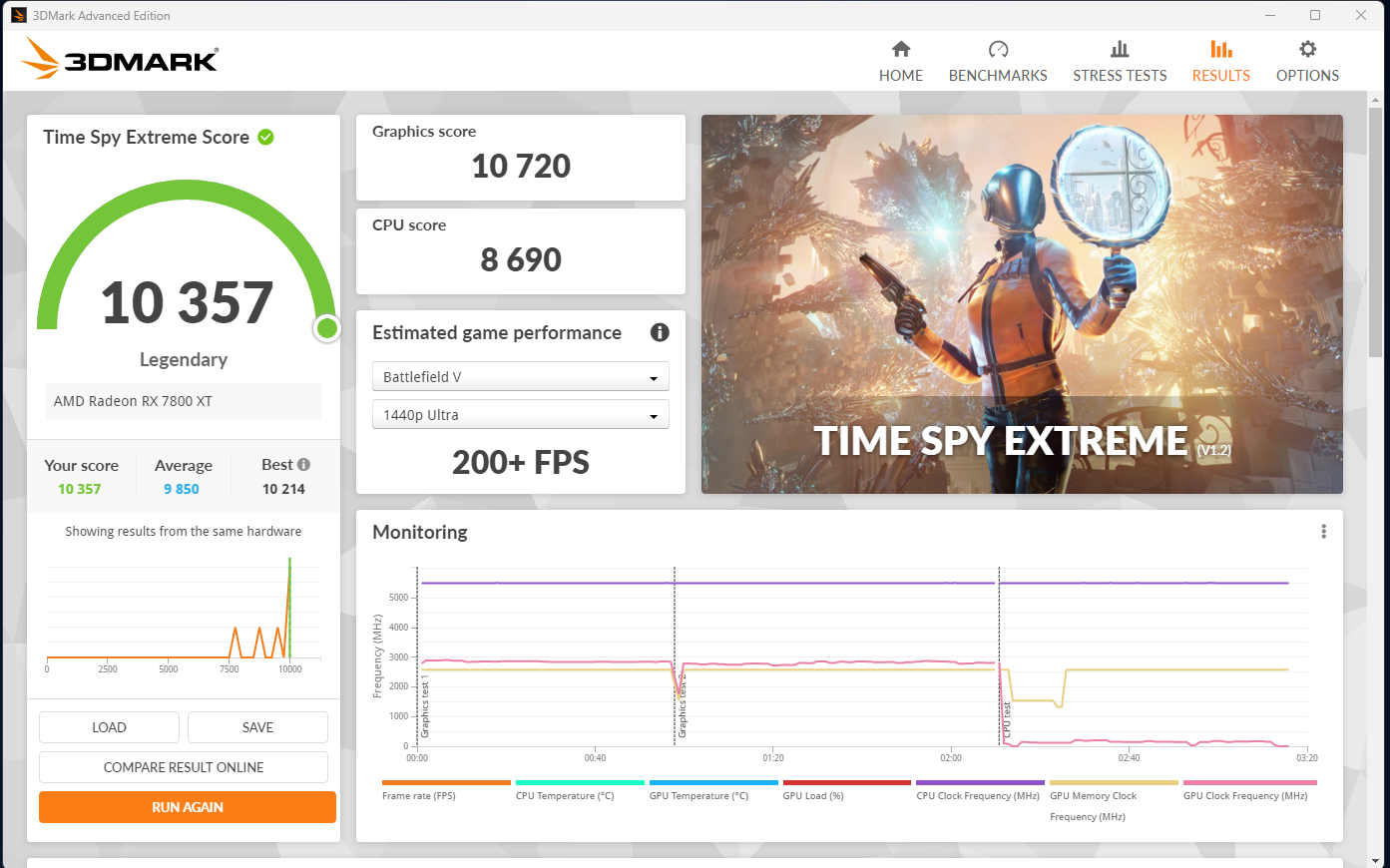Click the Average score 9 850

[182, 489]
